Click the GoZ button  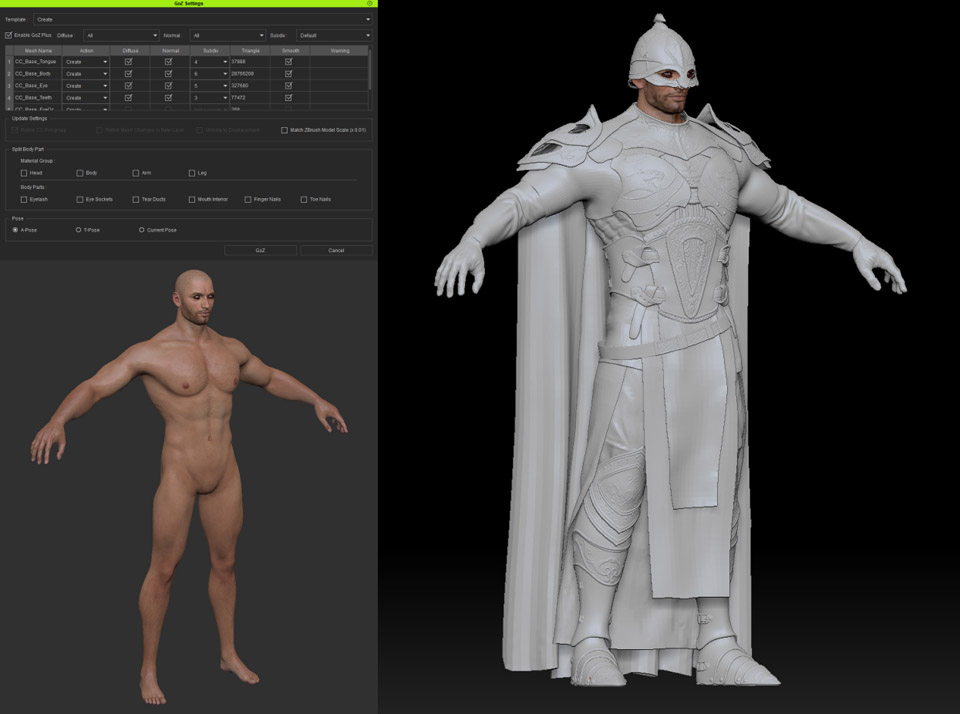click(x=261, y=249)
